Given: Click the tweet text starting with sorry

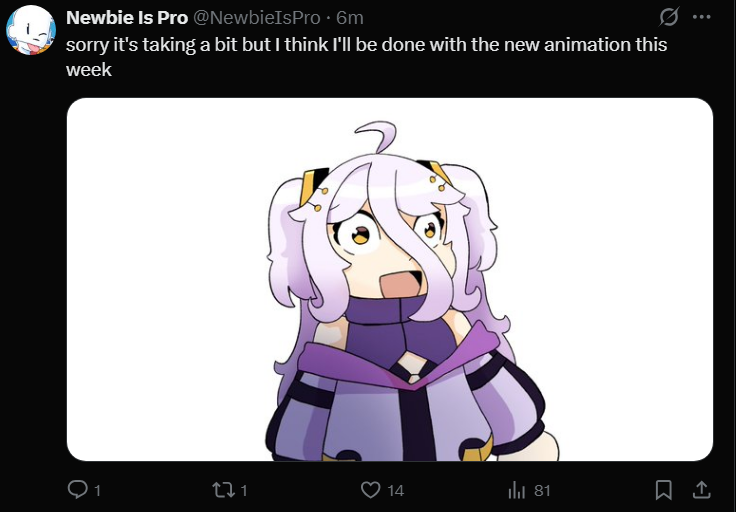Looking at the screenshot, I should point(366,57).
